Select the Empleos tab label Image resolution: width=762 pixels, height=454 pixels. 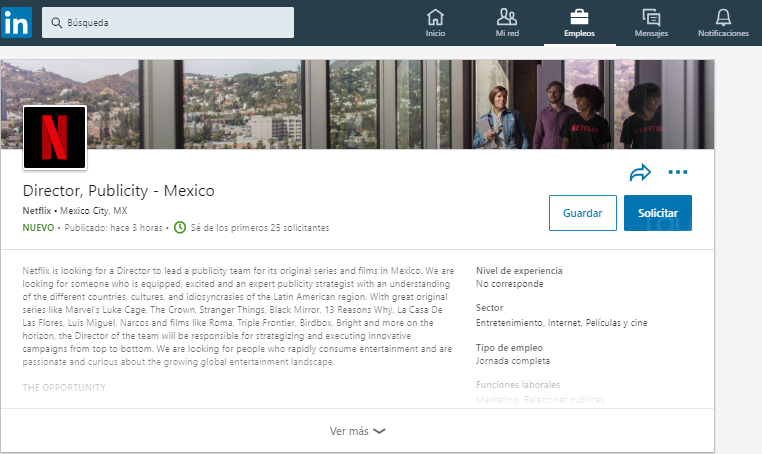[579, 33]
